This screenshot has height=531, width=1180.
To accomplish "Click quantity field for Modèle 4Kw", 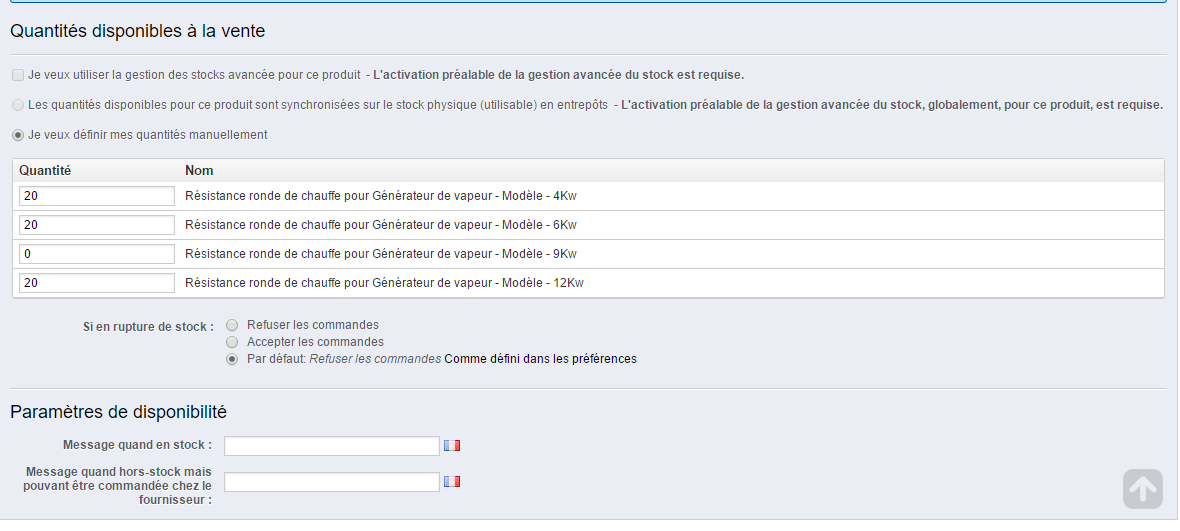I will pyautogui.click(x=97, y=196).
